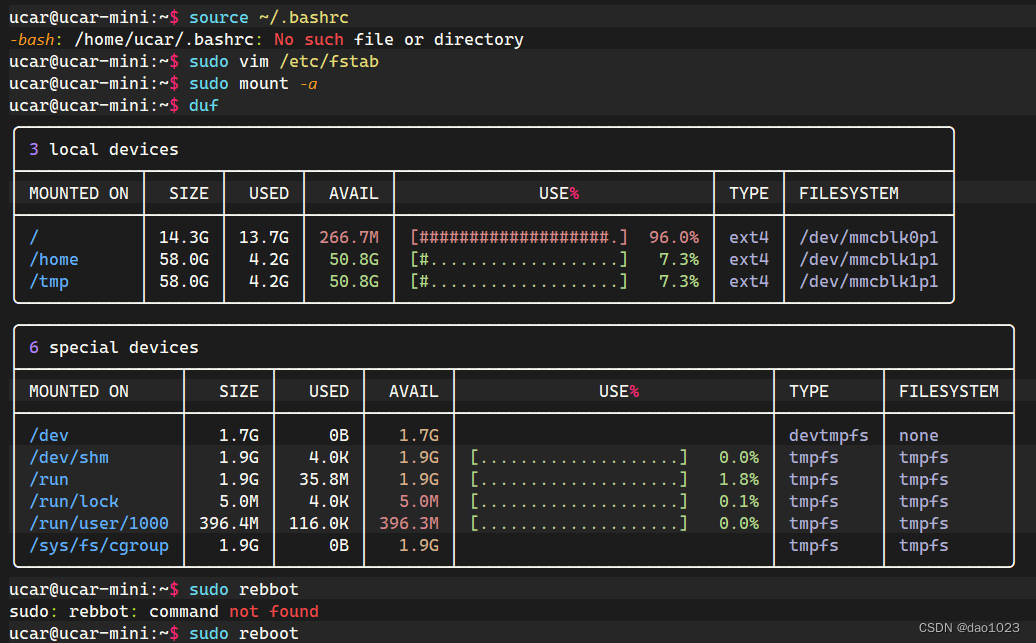Click the USED header in local devices table
Screen dimensions: 1036x643
(269, 194)
